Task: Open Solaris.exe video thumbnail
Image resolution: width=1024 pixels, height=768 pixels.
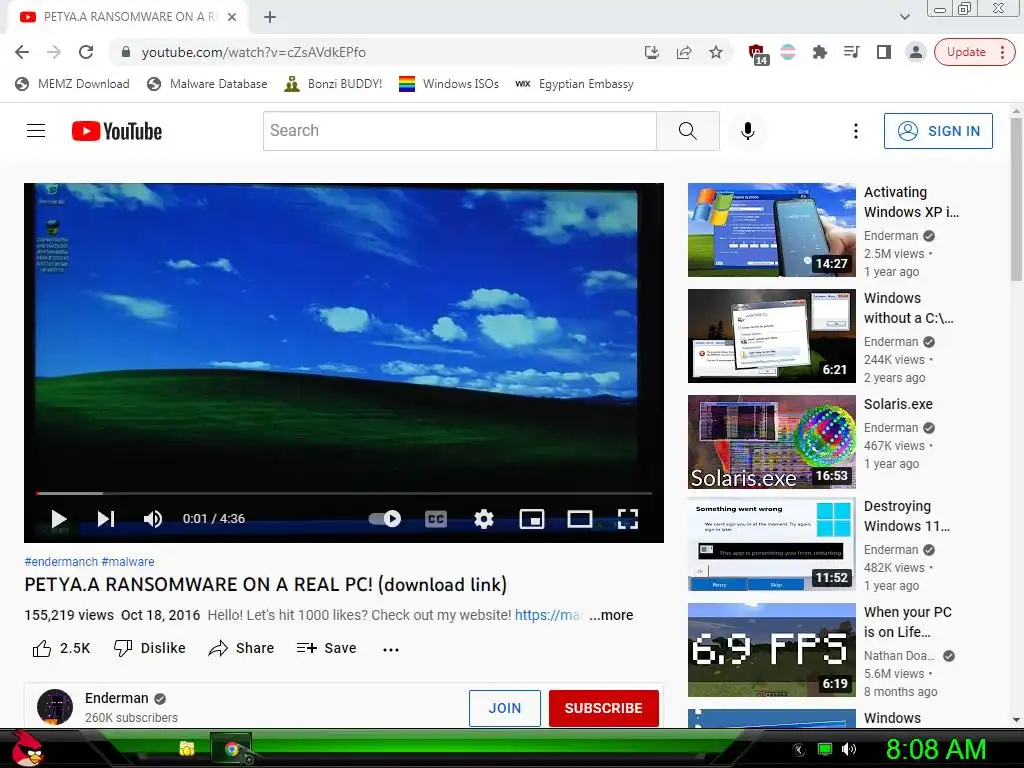Action: [771, 441]
